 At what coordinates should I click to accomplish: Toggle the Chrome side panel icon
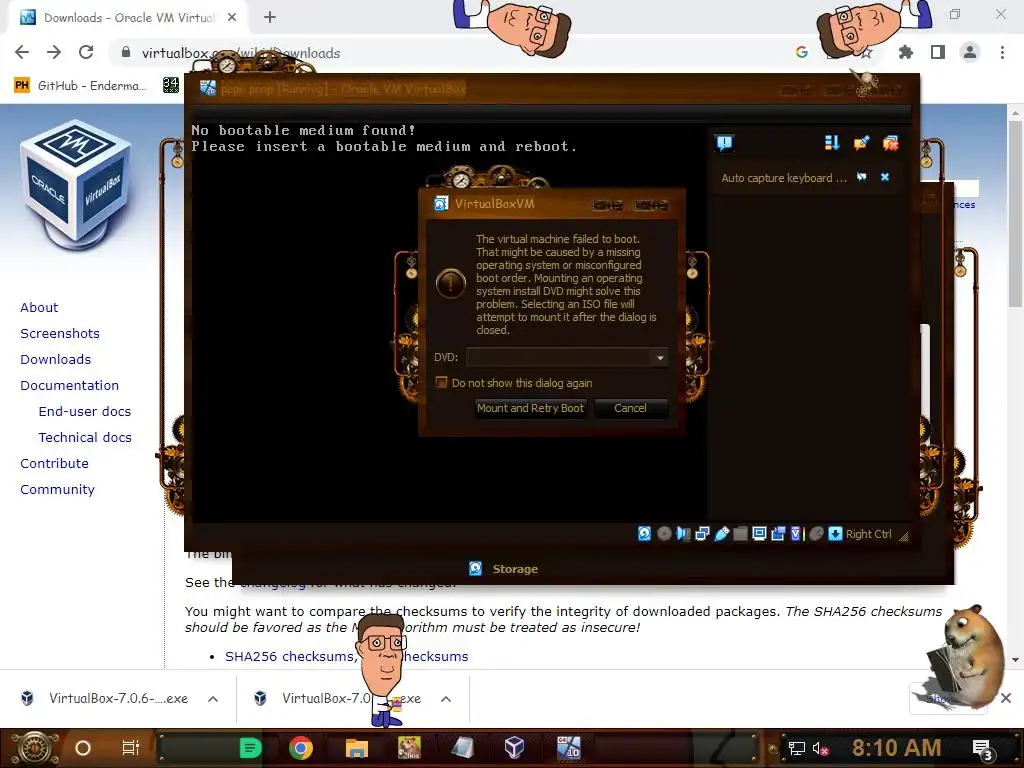[x=938, y=52]
